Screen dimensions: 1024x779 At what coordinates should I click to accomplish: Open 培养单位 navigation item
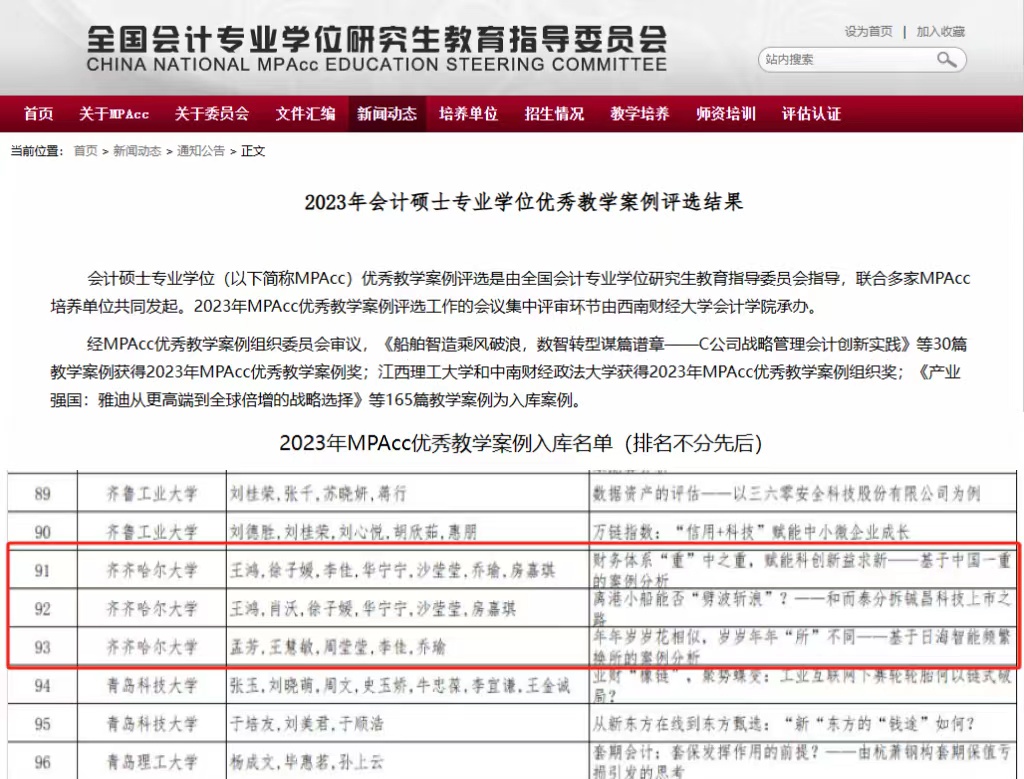[468, 114]
